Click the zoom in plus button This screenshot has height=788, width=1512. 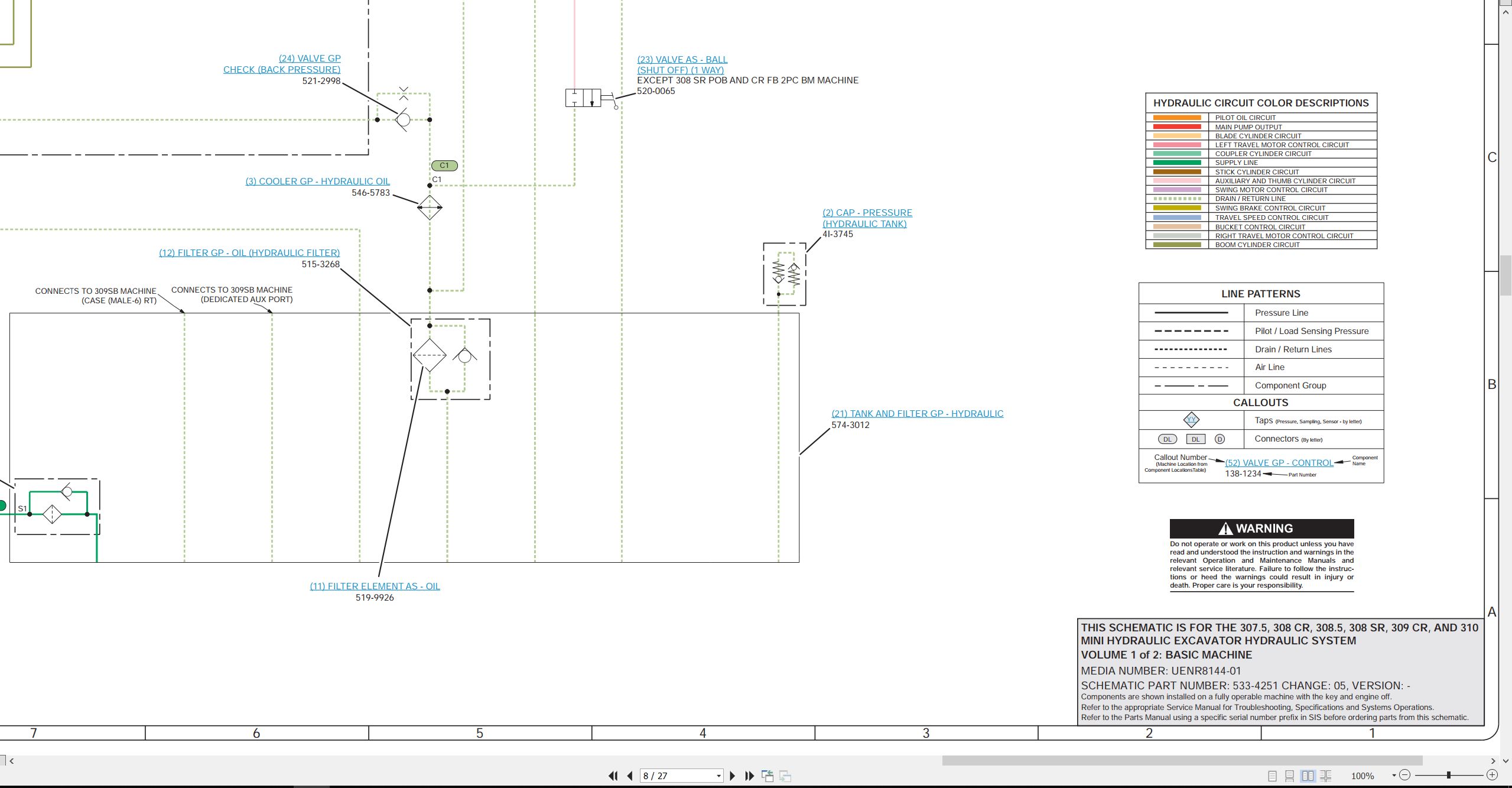[1492, 775]
